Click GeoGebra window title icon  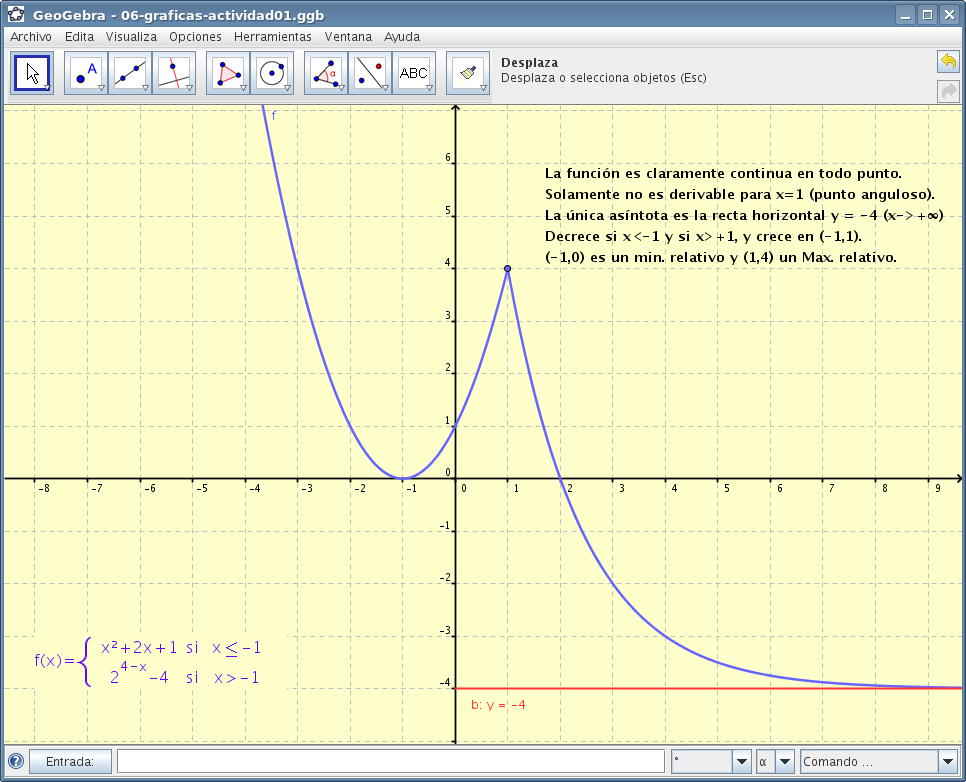click(16, 14)
